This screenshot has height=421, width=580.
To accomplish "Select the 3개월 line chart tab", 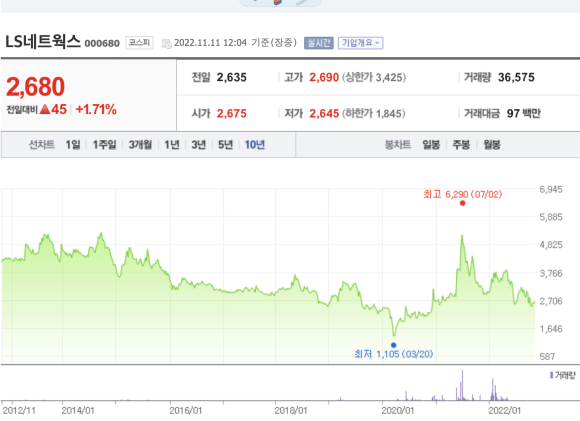I will [140, 145].
